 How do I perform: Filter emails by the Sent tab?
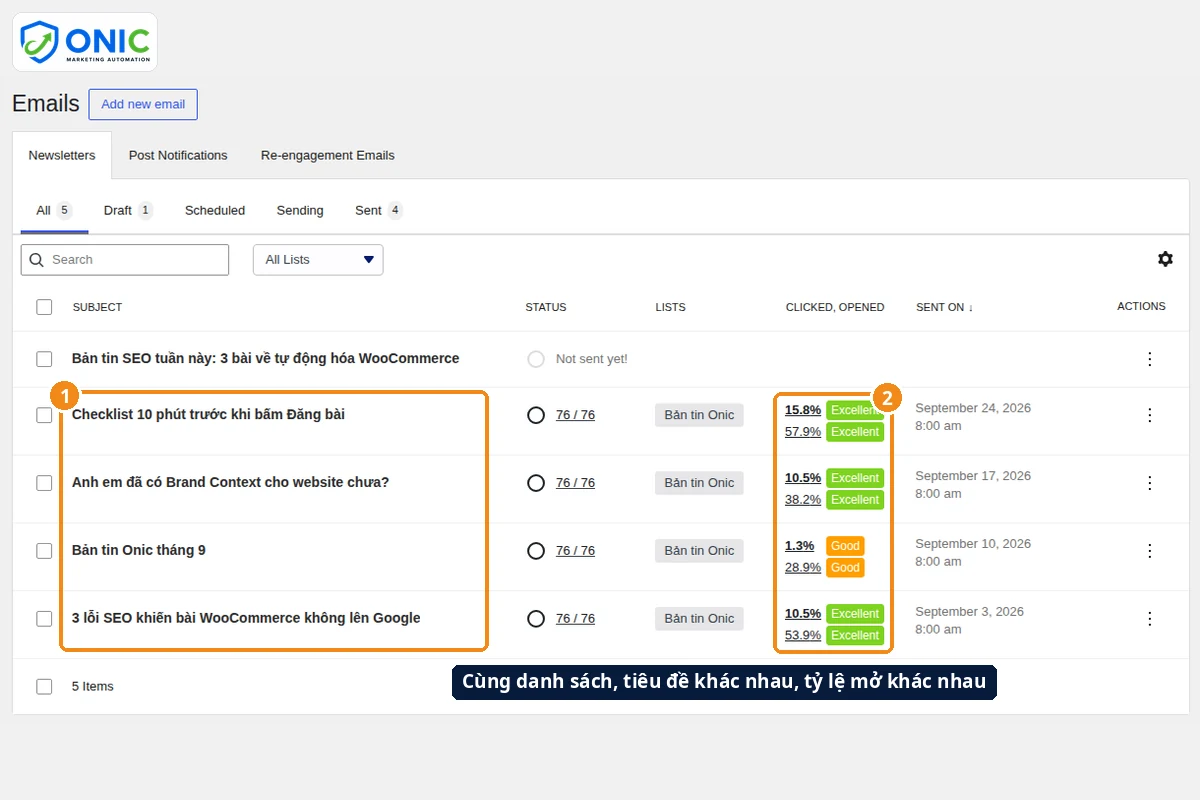point(379,211)
